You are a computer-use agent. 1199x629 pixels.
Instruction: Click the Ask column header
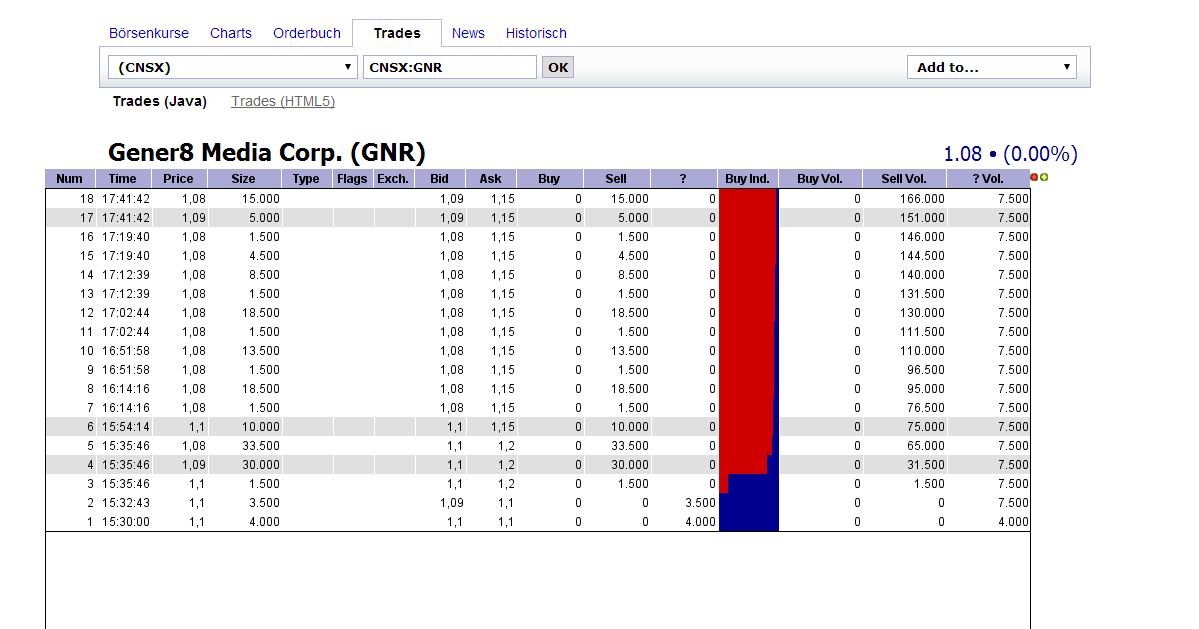(490, 179)
